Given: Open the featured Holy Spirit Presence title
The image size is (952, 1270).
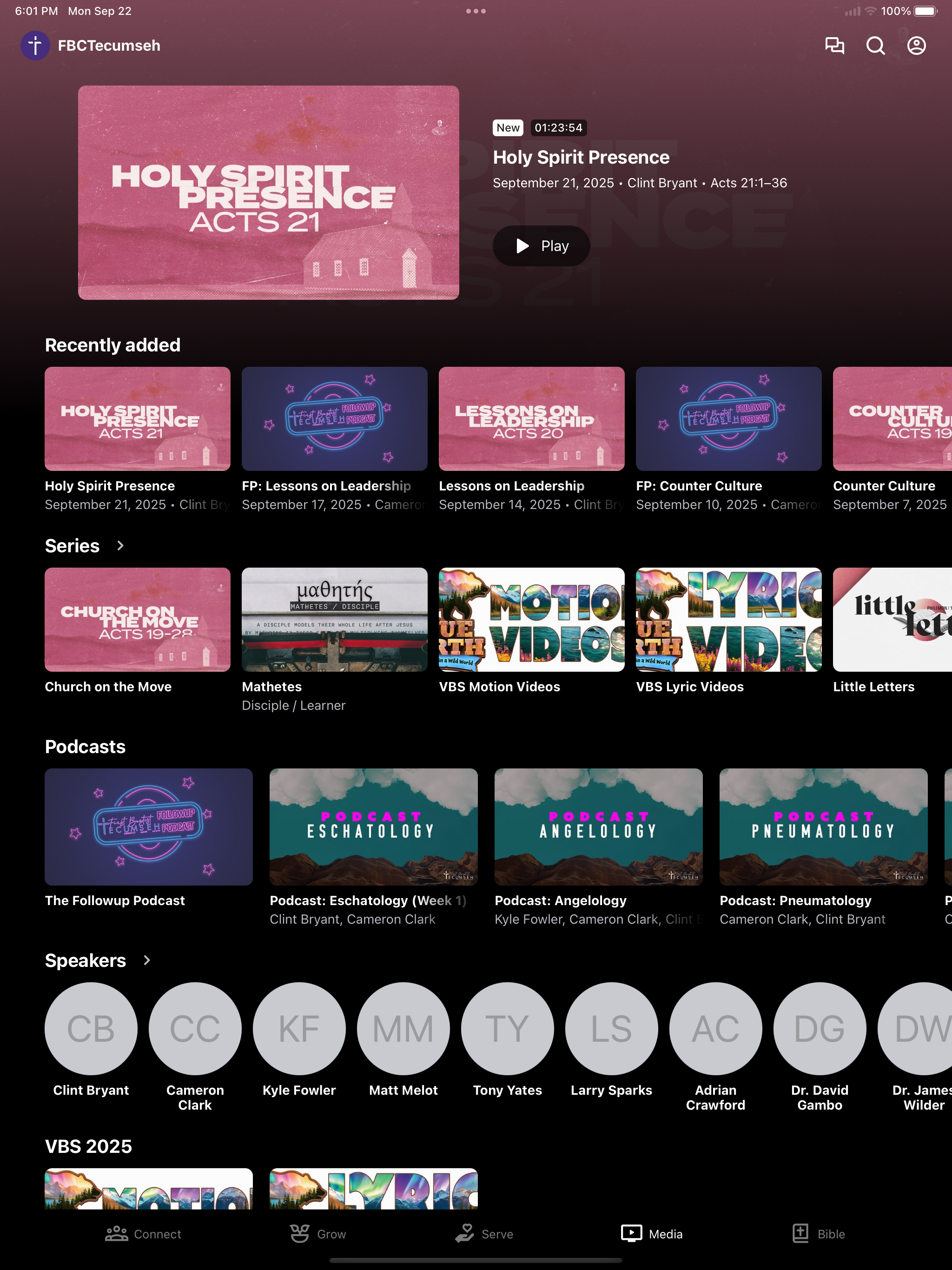Looking at the screenshot, I should (581, 157).
